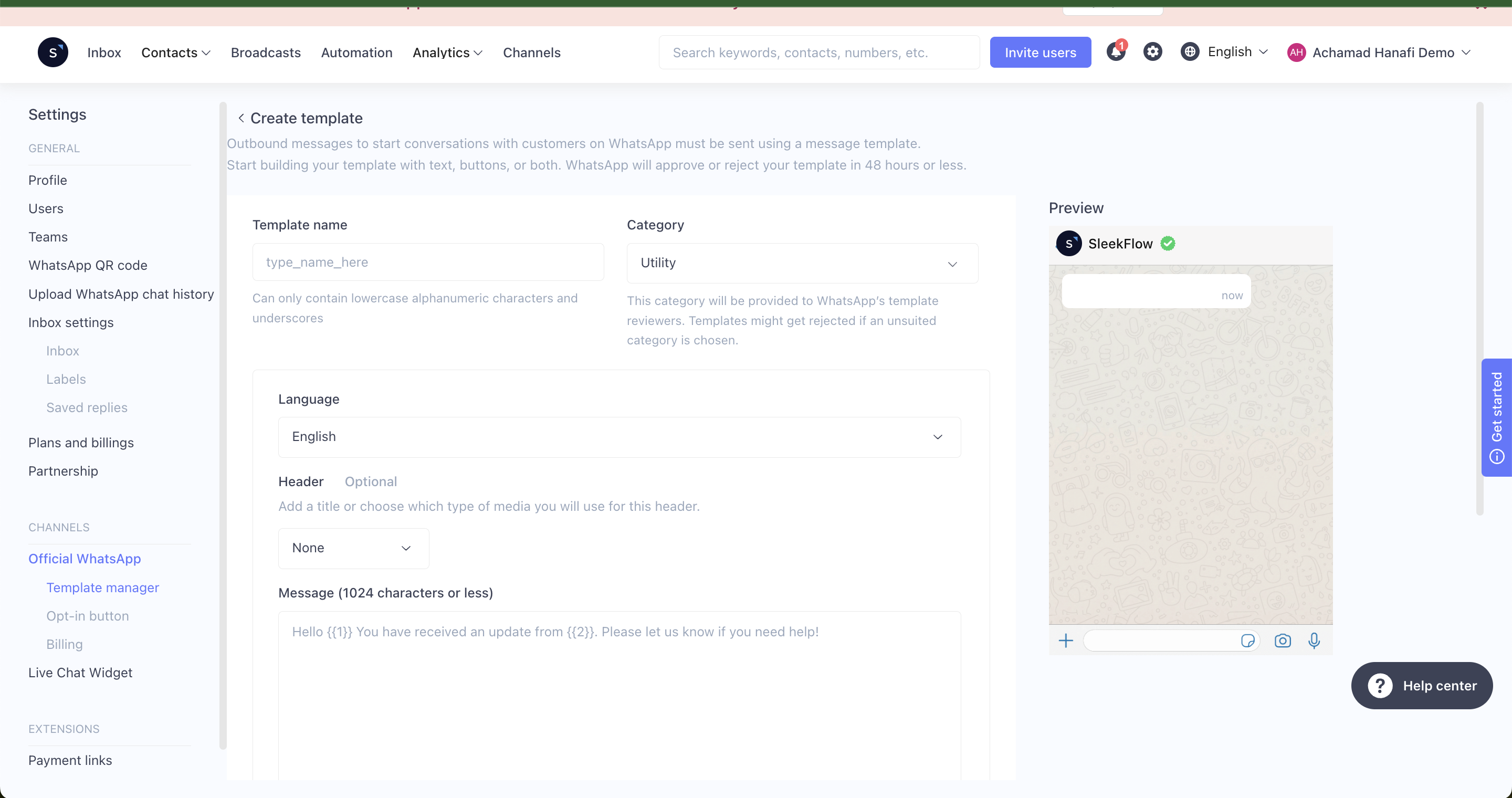Open Saved replies settings
The image size is (1512, 798).
tap(87, 407)
